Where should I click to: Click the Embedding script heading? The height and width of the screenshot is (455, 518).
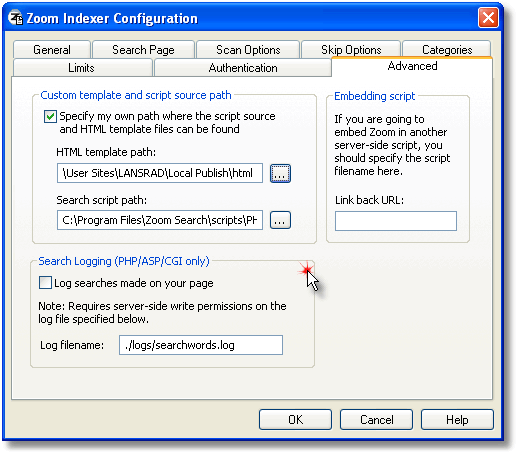[375, 96]
